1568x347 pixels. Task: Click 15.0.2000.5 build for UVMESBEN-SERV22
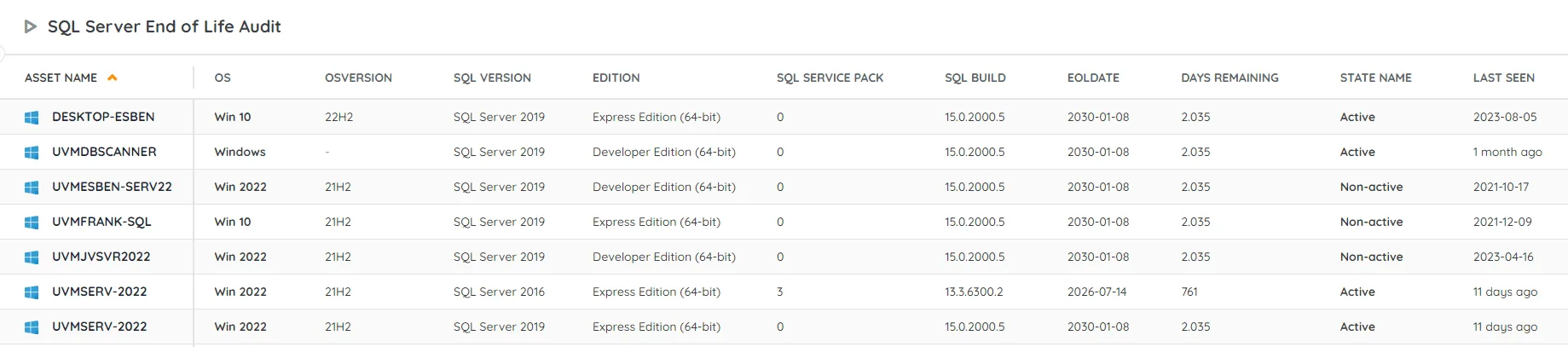coord(975,187)
